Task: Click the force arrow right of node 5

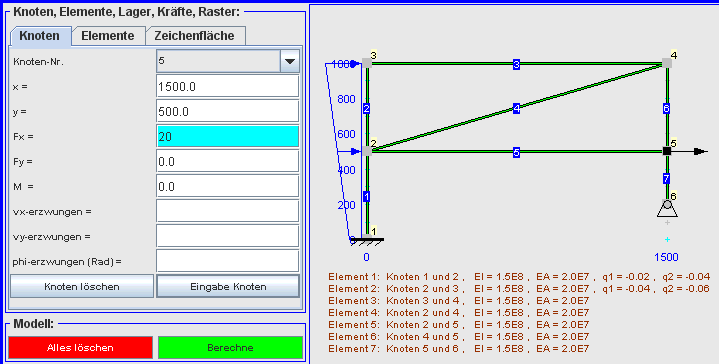Action: 690,151
